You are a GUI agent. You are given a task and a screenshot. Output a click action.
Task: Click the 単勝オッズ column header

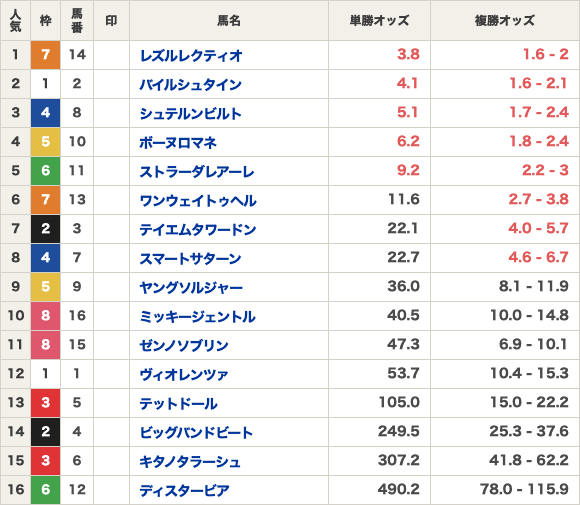(379, 20)
